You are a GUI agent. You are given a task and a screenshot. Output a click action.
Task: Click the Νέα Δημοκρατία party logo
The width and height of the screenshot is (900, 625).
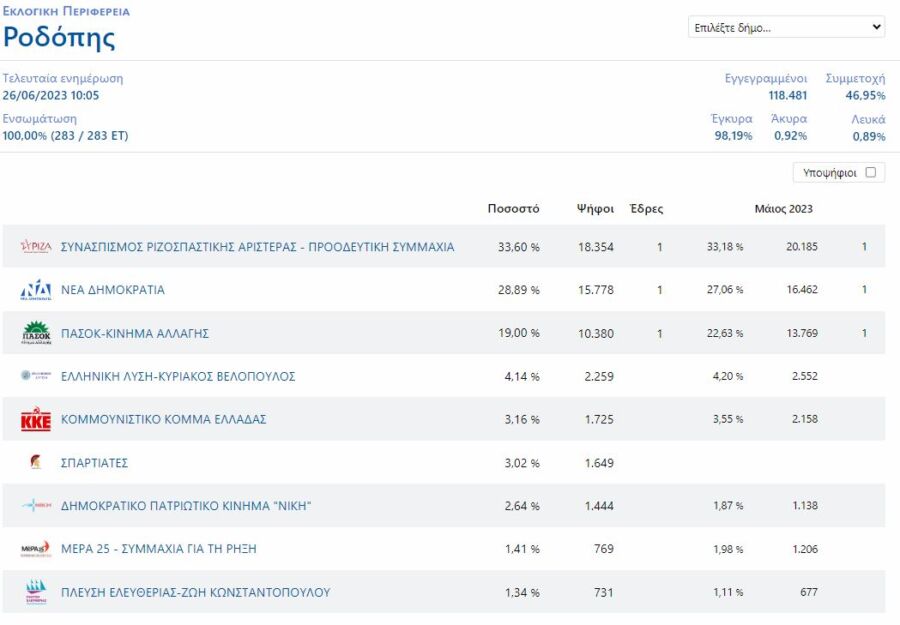[36, 290]
